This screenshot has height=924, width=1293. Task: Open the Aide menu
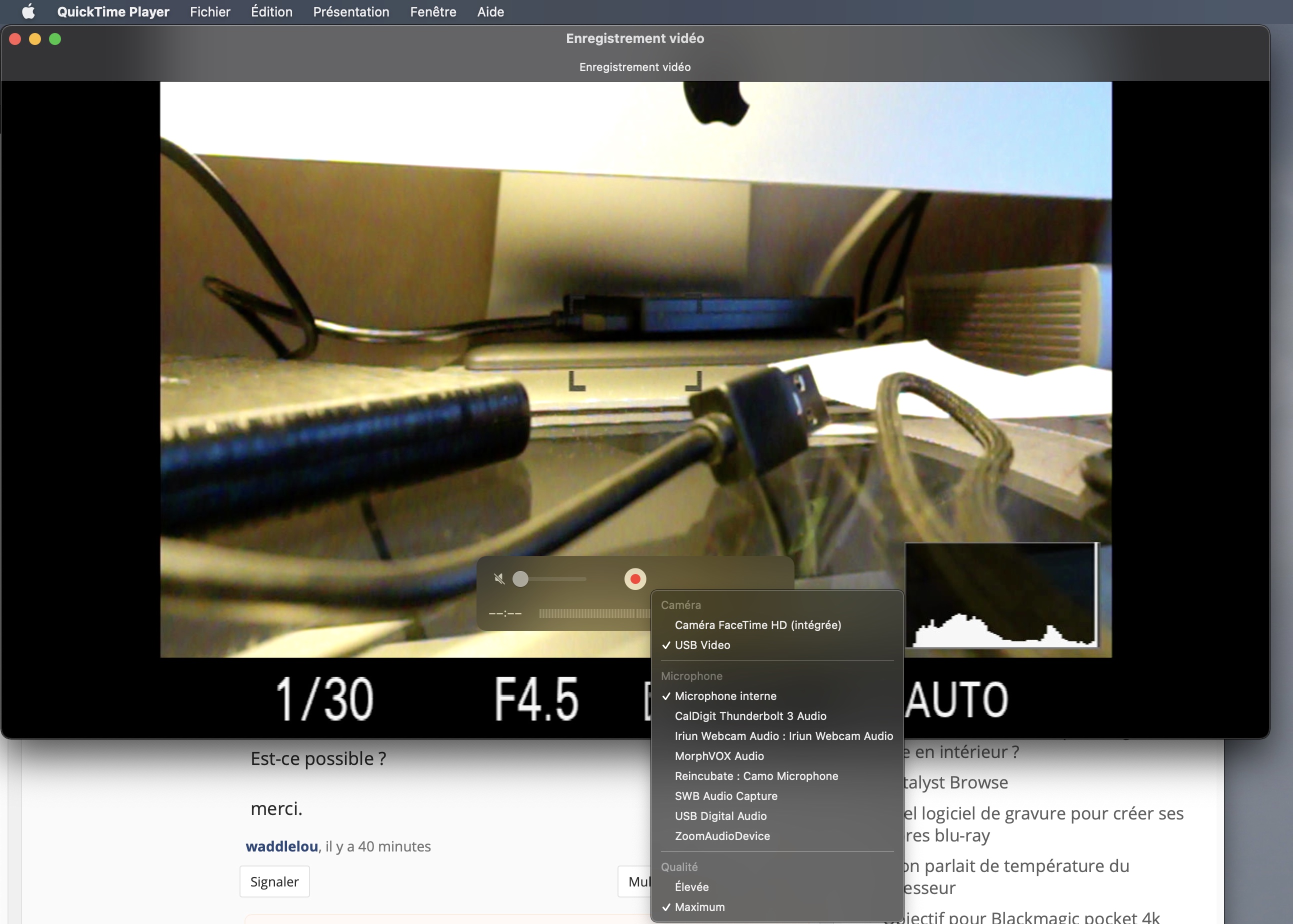point(490,12)
